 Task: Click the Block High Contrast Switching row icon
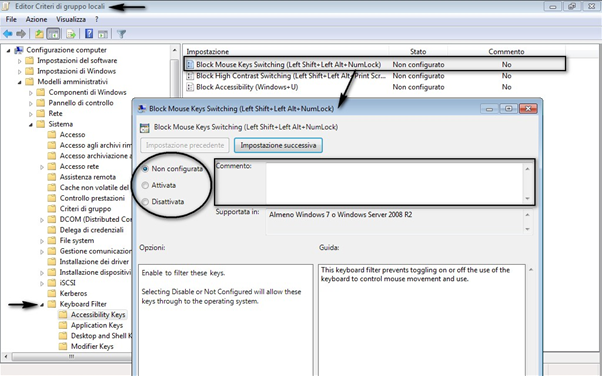click(190, 76)
